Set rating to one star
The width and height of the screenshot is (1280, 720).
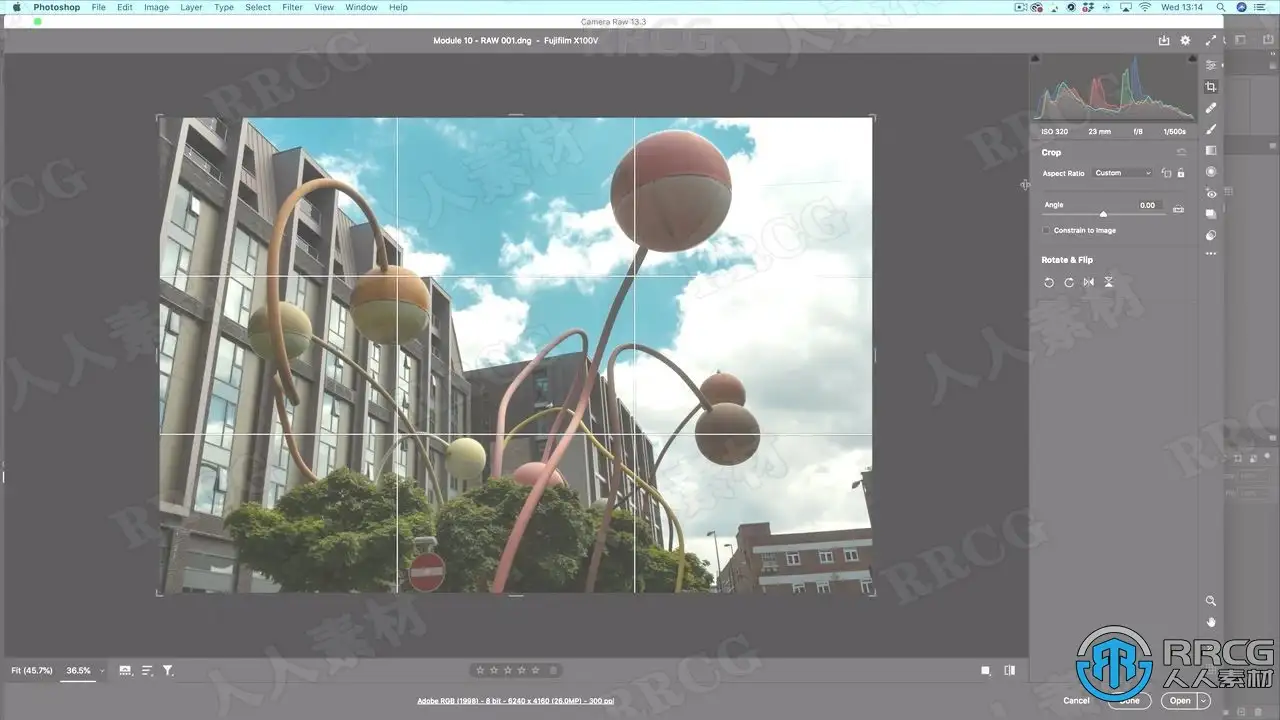(480, 670)
